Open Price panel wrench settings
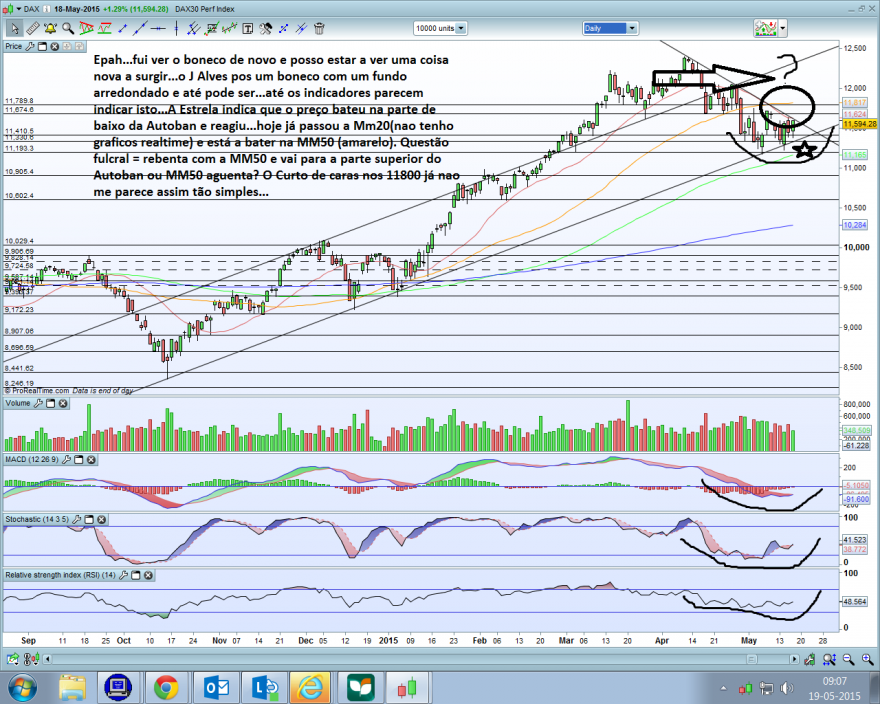Screen dimensions: 880x704 [x=30, y=47]
